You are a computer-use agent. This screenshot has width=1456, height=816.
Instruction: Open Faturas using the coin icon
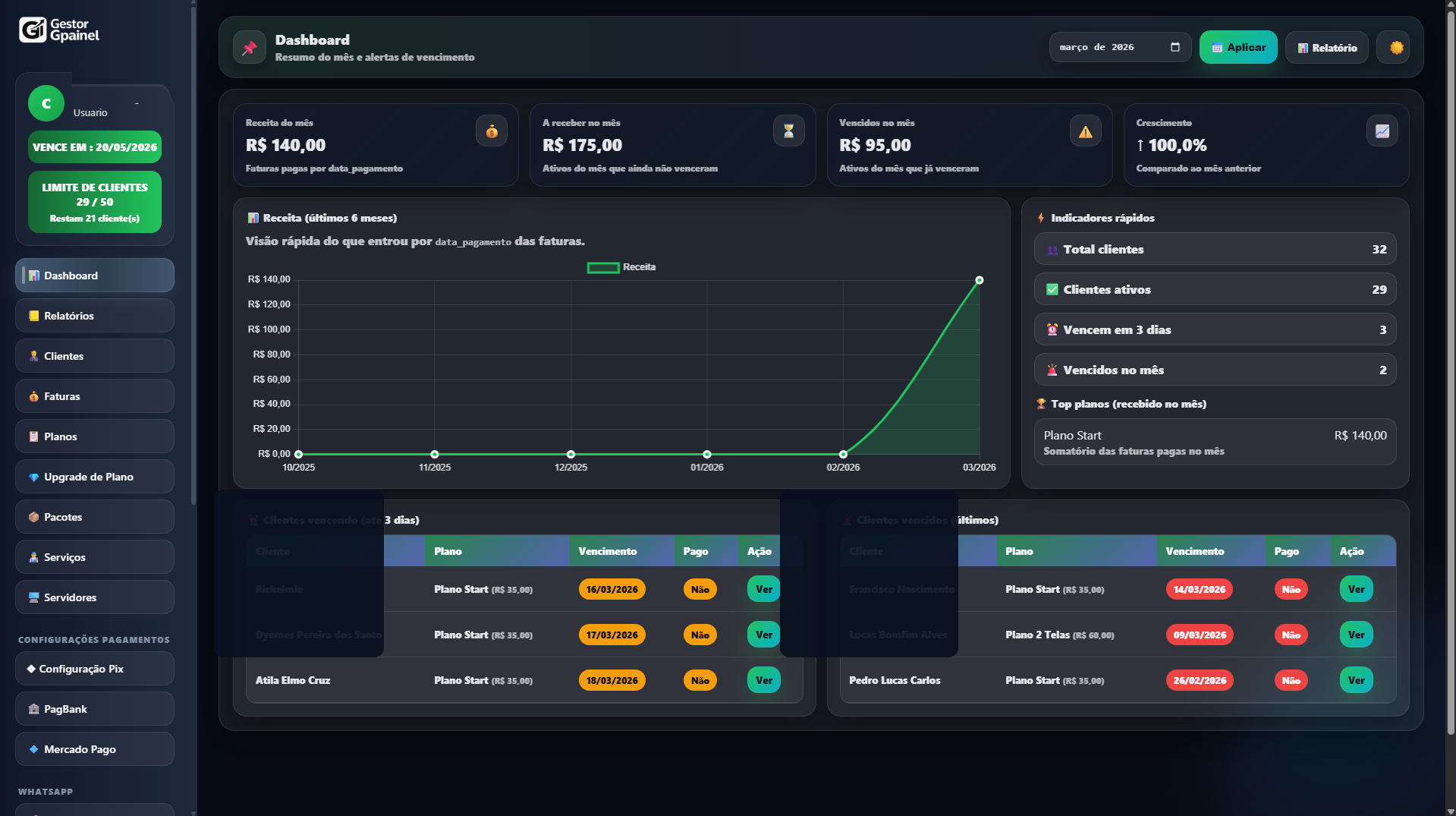(x=33, y=395)
